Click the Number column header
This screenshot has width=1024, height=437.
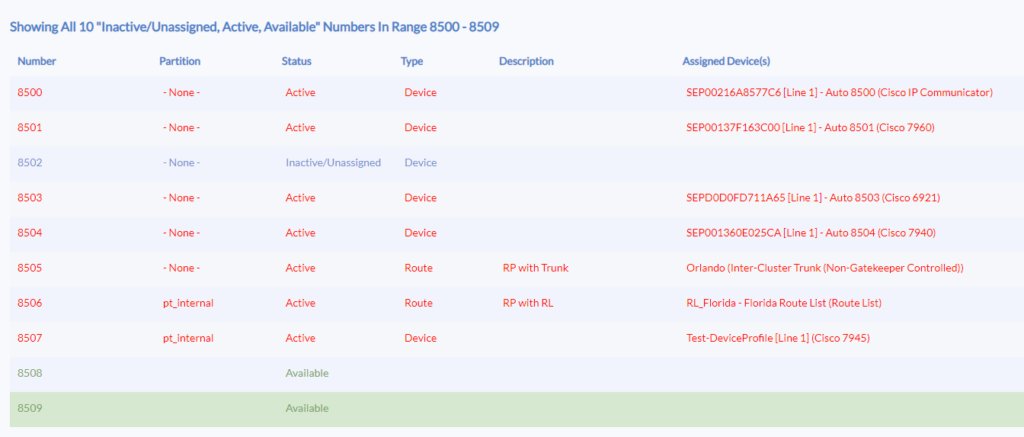tap(37, 61)
